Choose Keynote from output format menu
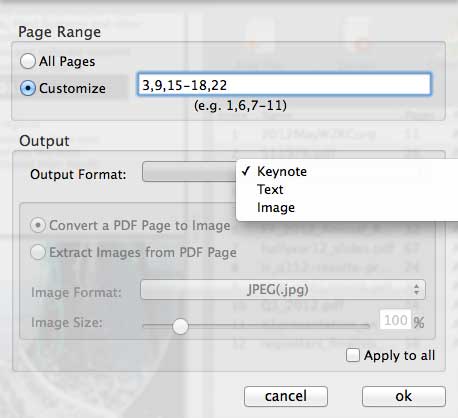Image resolution: width=458 pixels, height=418 pixels. click(x=282, y=171)
